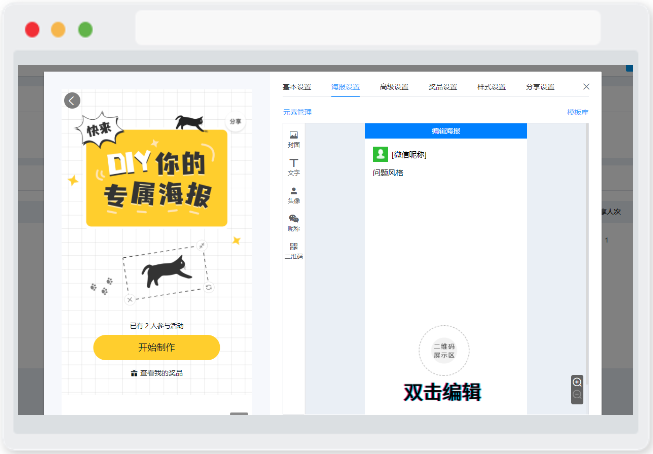653x454 pixels.
Task: Open the 元素管理 link
Action: (x=297, y=112)
